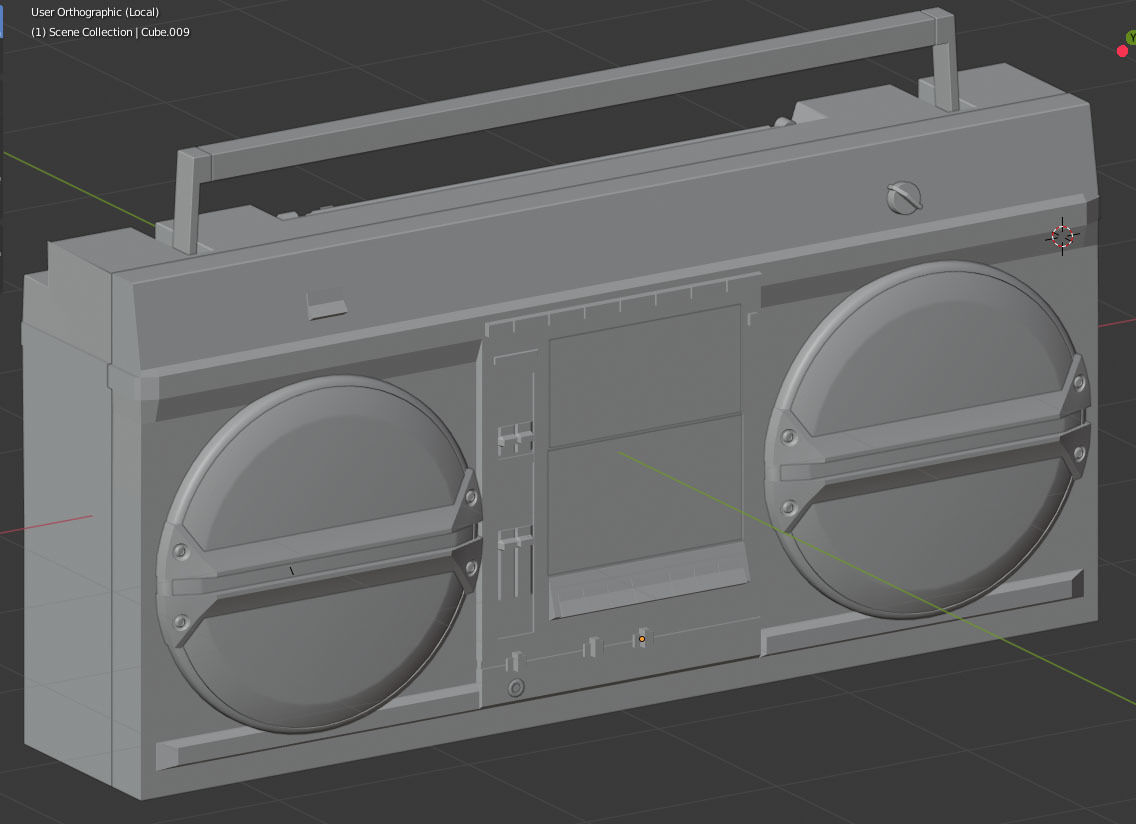This screenshot has width=1136, height=824.
Task: Select the round knob on the boombox's top panel
Action: 904,197
